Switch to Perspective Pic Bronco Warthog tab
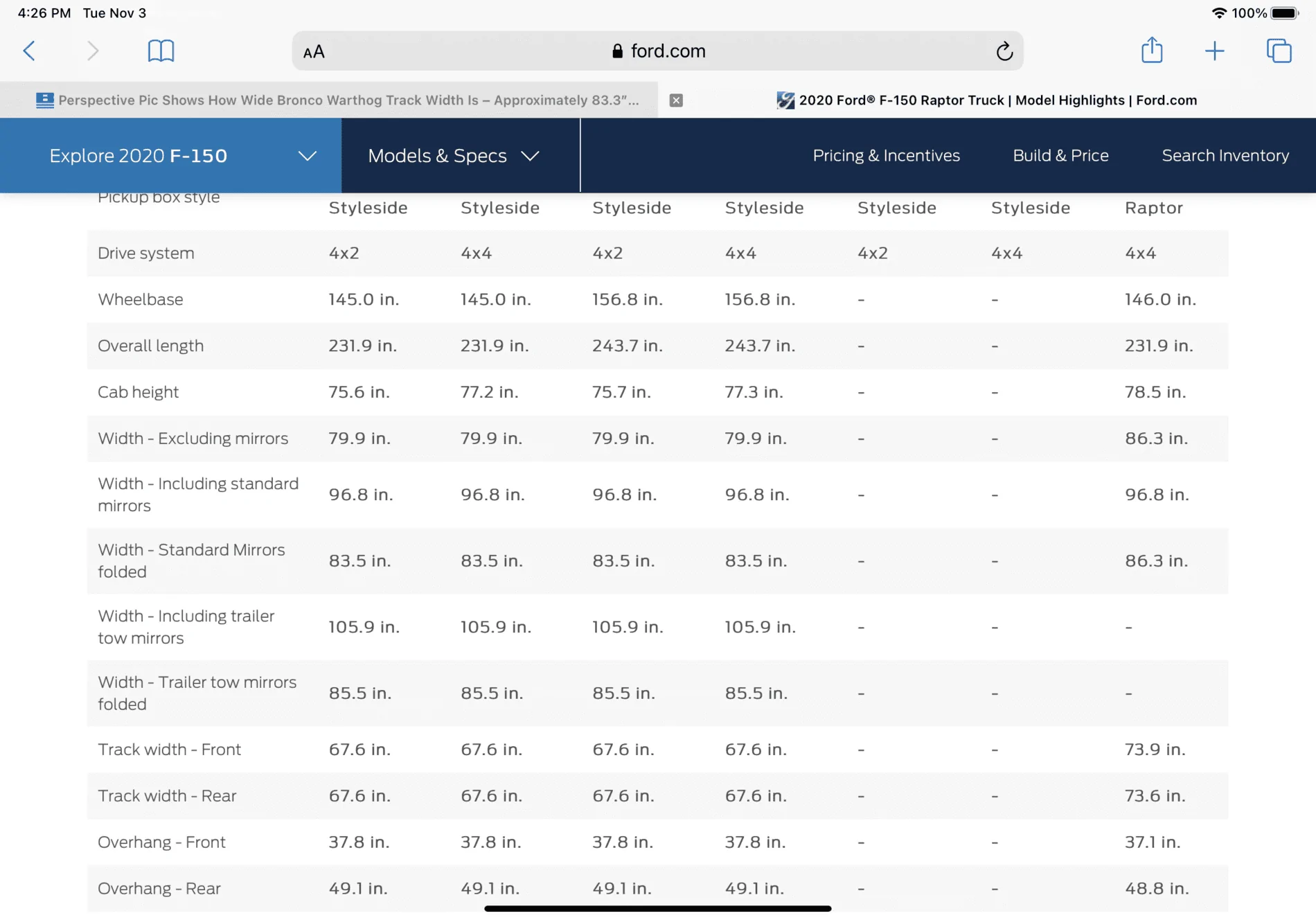This screenshot has width=1316, height=920. pos(329,100)
